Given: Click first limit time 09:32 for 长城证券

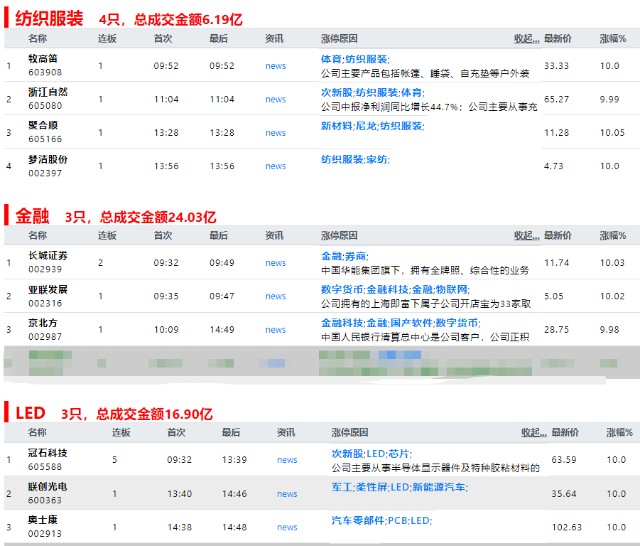Looking at the screenshot, I should click(166, 263).
